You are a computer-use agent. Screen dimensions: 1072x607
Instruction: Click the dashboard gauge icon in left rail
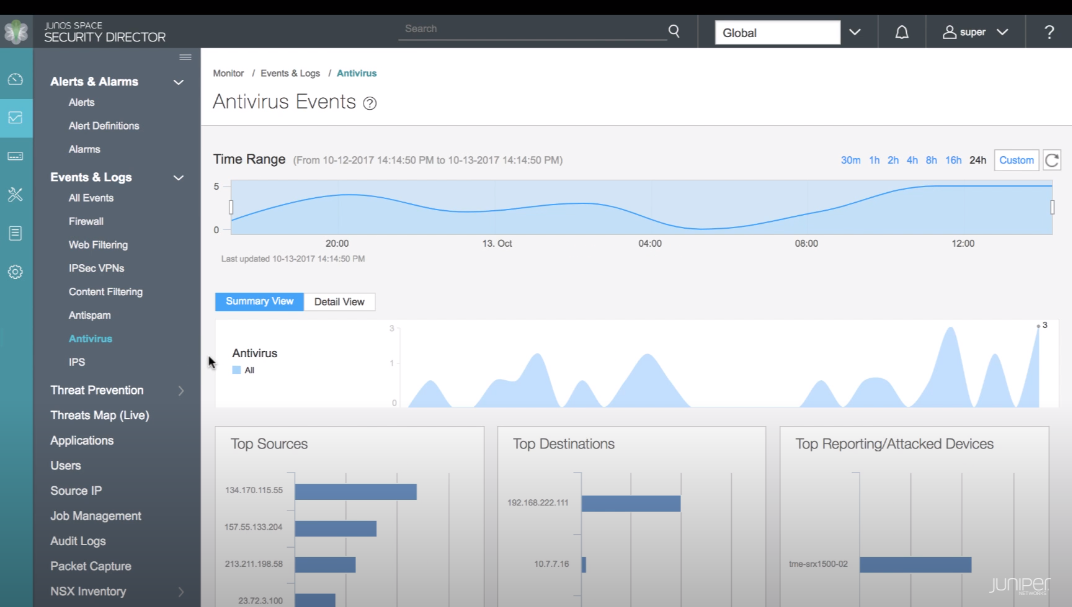pyautogui.click(x=15, y=79)
